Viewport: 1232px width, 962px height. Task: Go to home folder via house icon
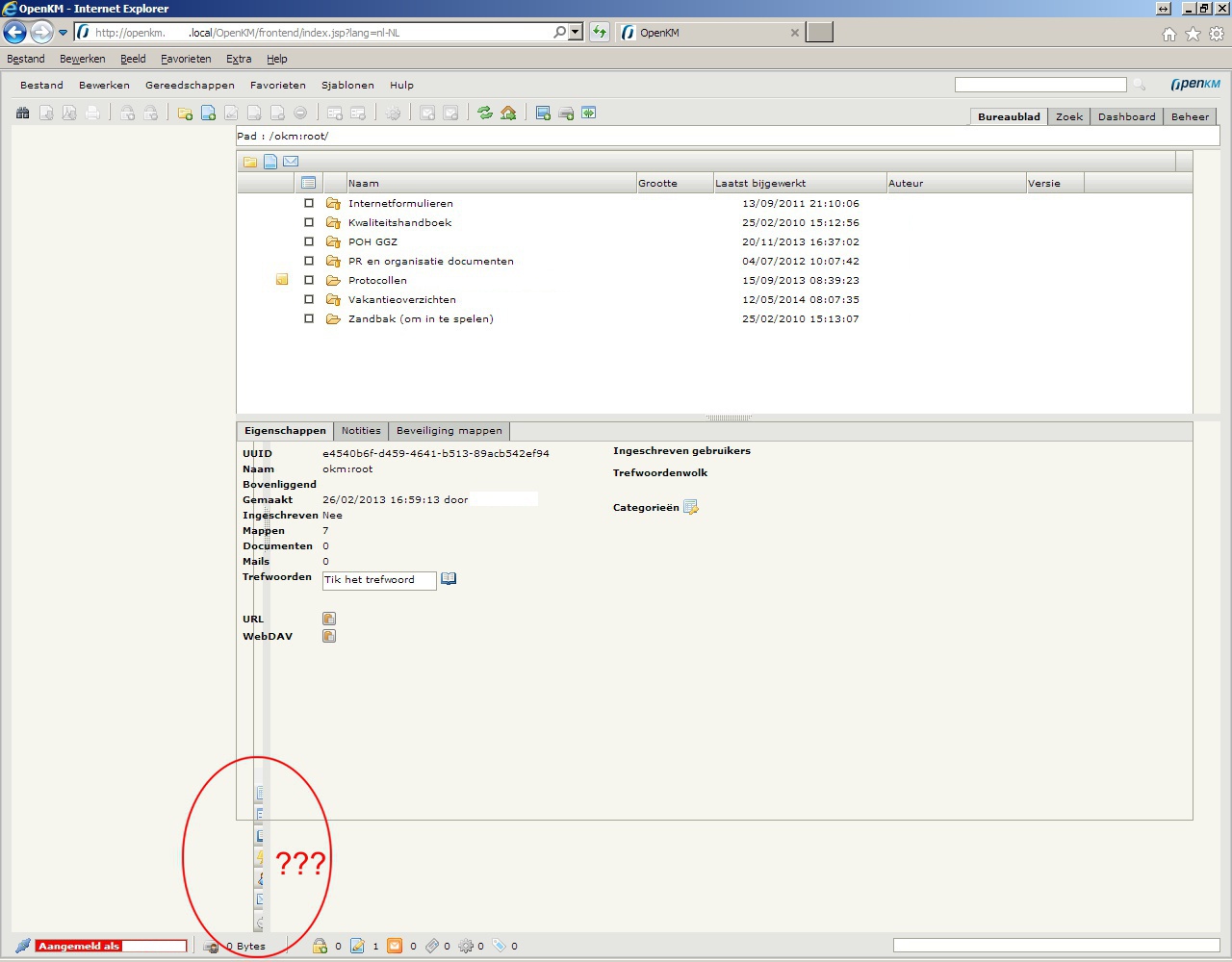coord(508,114)
